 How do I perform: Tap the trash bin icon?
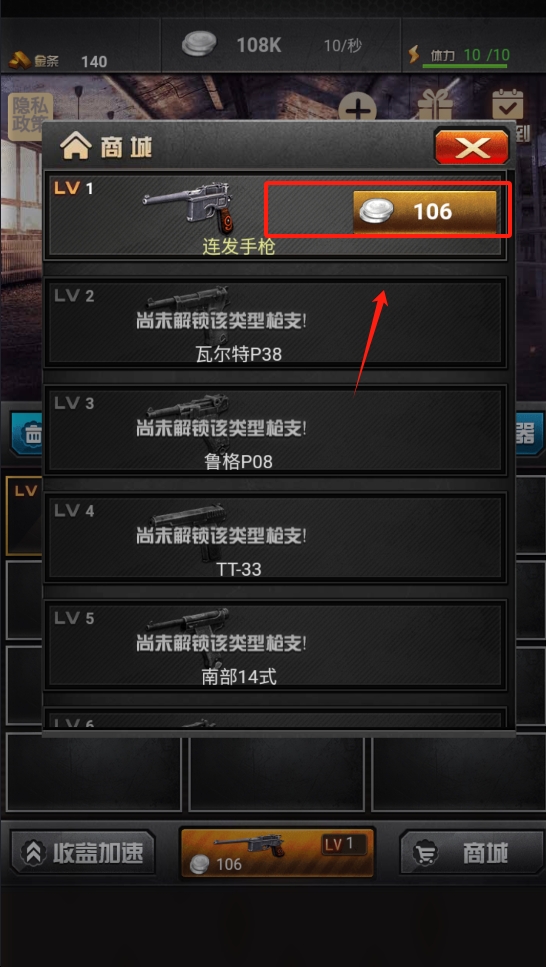[x=31, y=434]
